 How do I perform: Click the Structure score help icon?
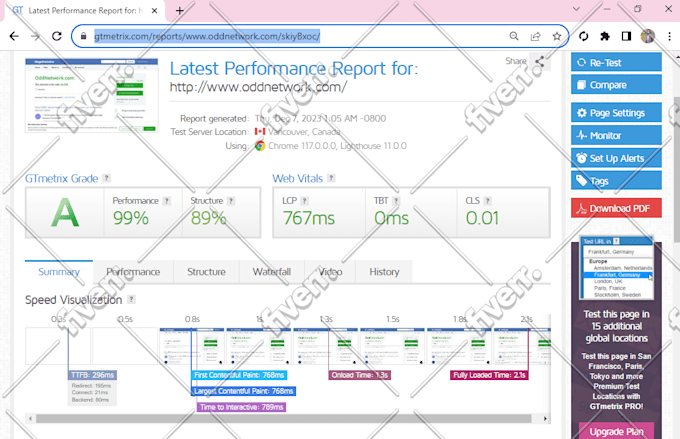pyautogui.click(x=231, y=201)
